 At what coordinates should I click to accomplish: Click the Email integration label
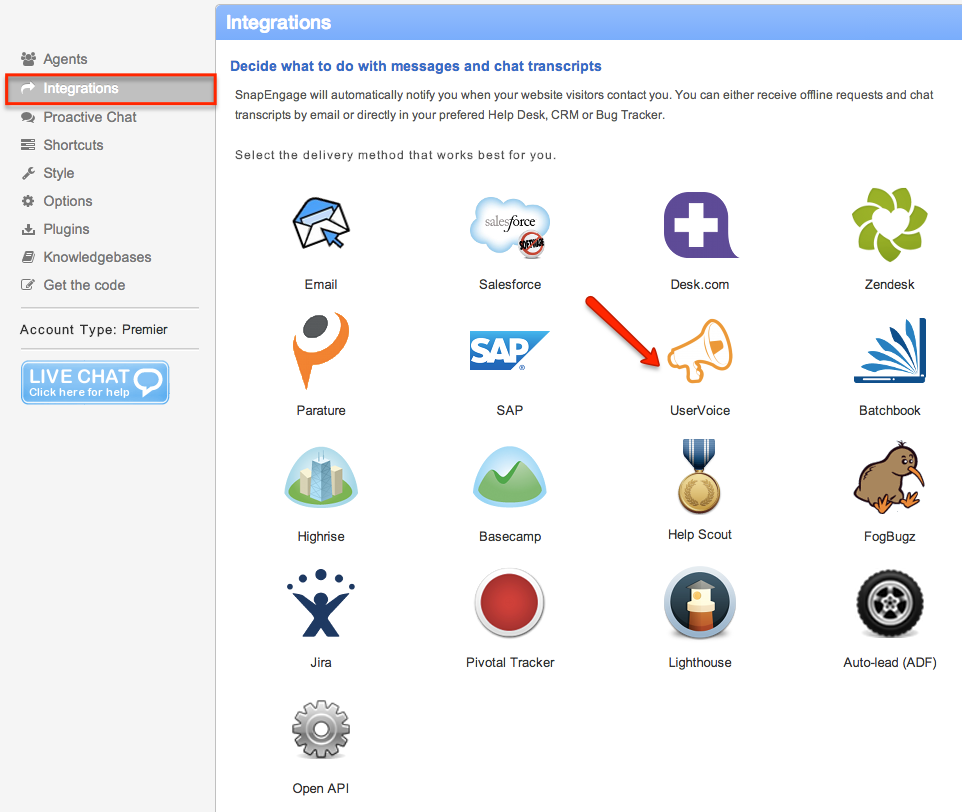(x=321, y=285)
